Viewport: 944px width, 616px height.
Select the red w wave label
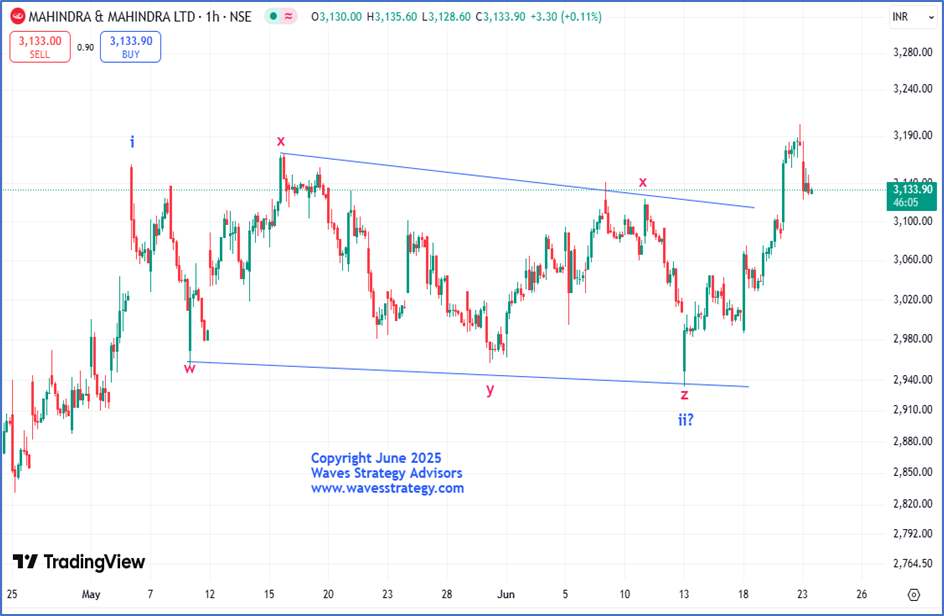[190, 368]
